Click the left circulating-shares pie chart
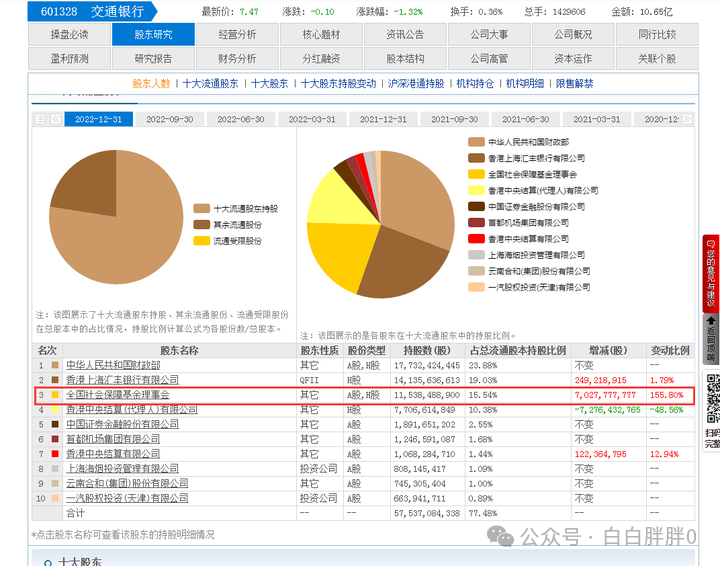720x566 pixels. pyautogui.click(x=116, y=217)
